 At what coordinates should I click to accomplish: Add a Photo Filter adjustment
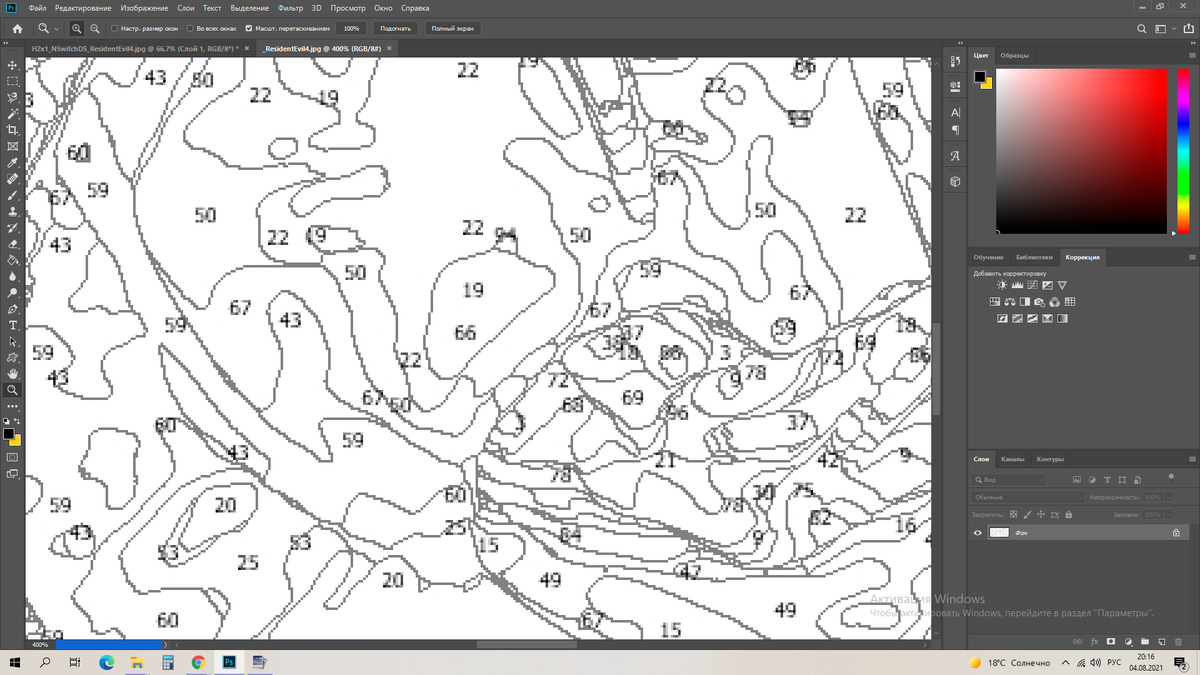[x=1040, y=302]
